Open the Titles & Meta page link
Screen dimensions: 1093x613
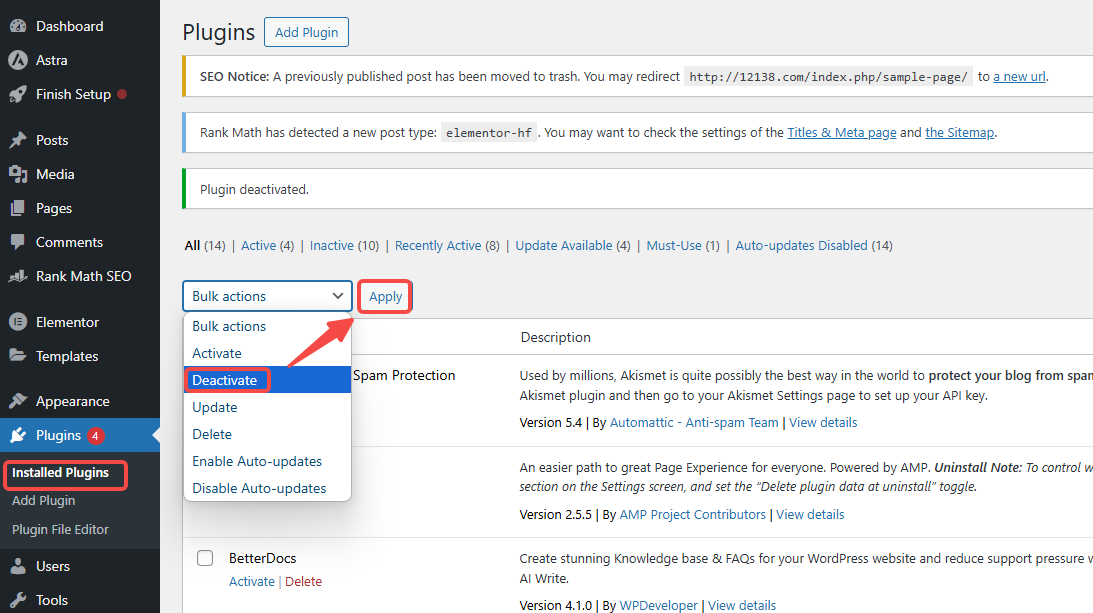coord(841,132)
